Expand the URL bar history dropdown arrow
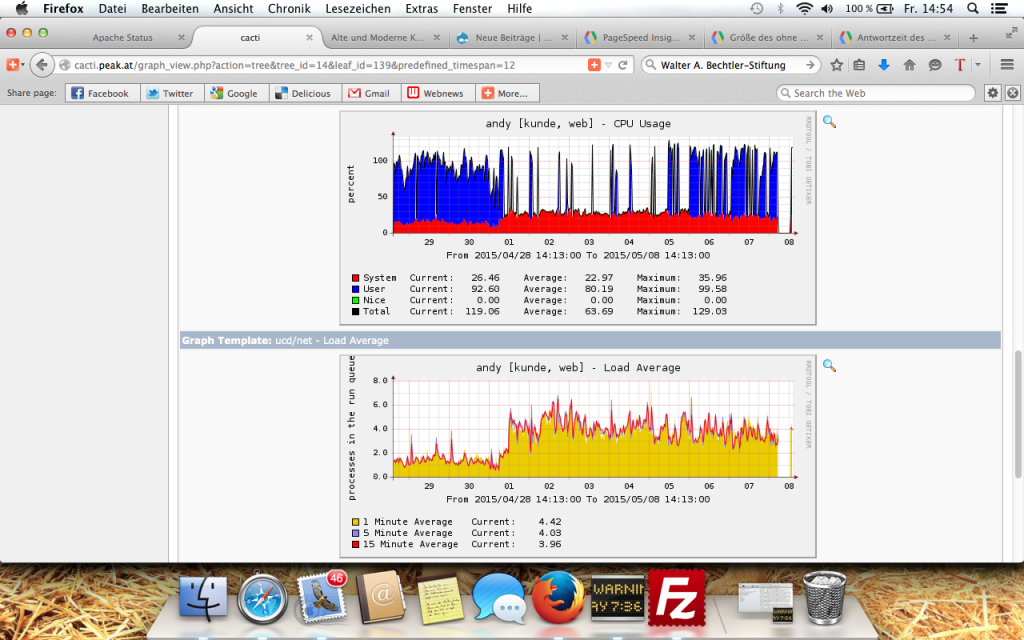 (609, 65)
